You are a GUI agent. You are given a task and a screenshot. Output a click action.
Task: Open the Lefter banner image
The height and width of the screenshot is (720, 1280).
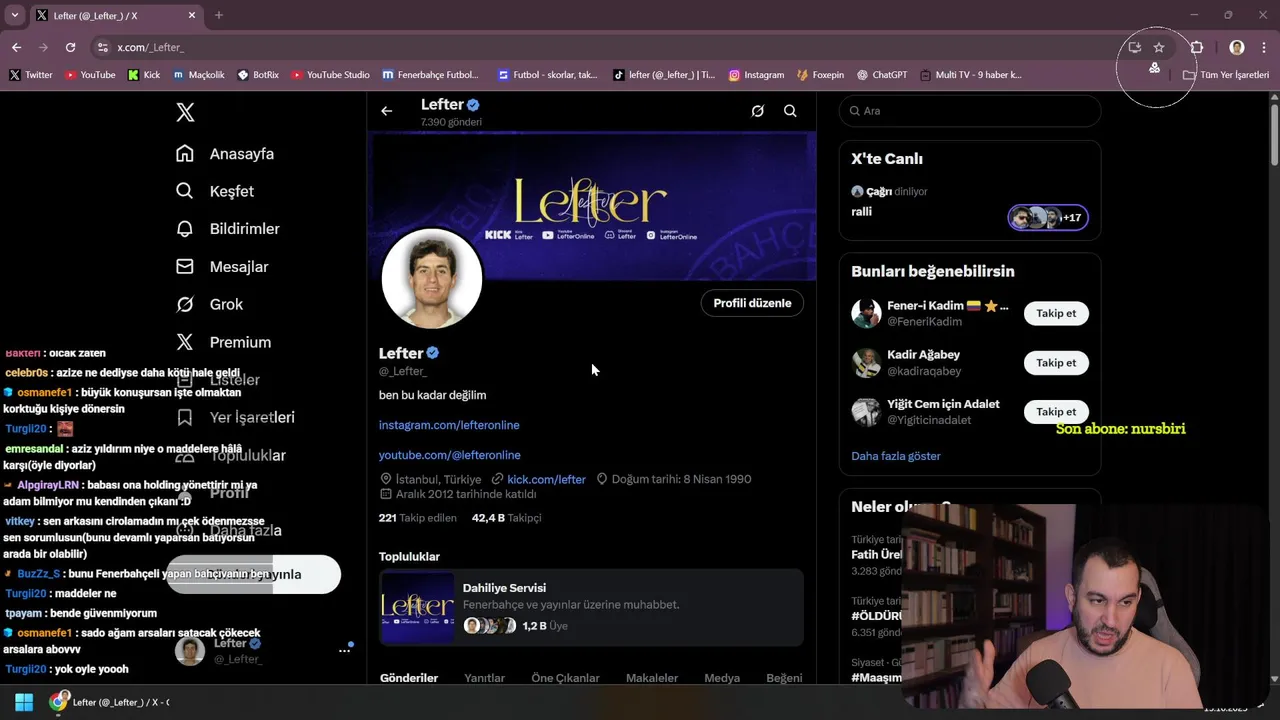click(593, 205)
